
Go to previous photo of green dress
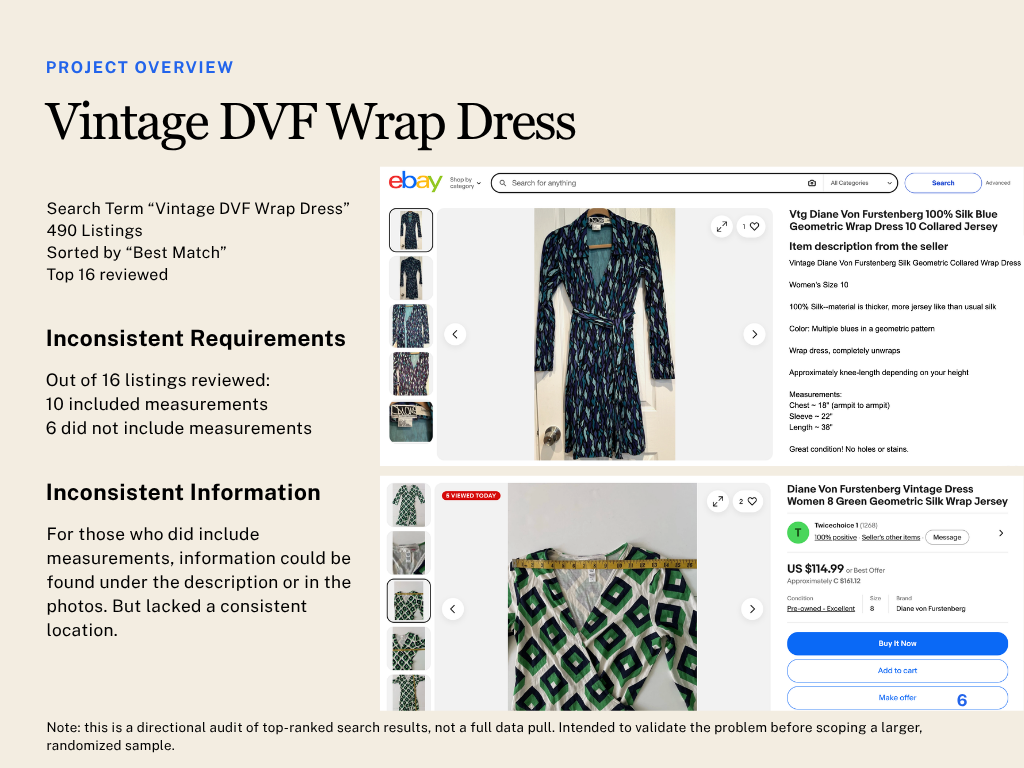pyautogui.click(x=453, y=609)
